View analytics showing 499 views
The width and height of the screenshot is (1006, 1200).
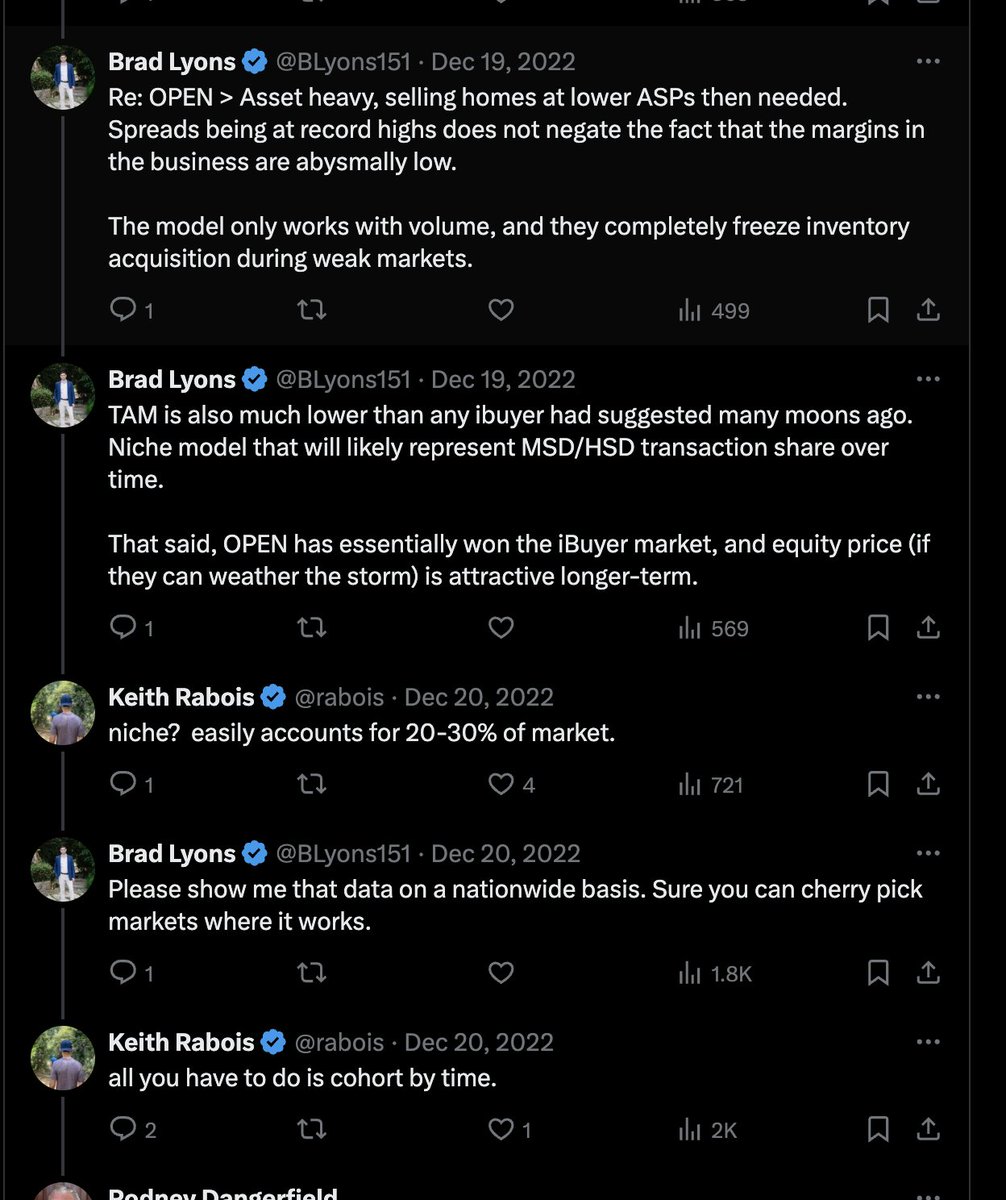point(714,311)
